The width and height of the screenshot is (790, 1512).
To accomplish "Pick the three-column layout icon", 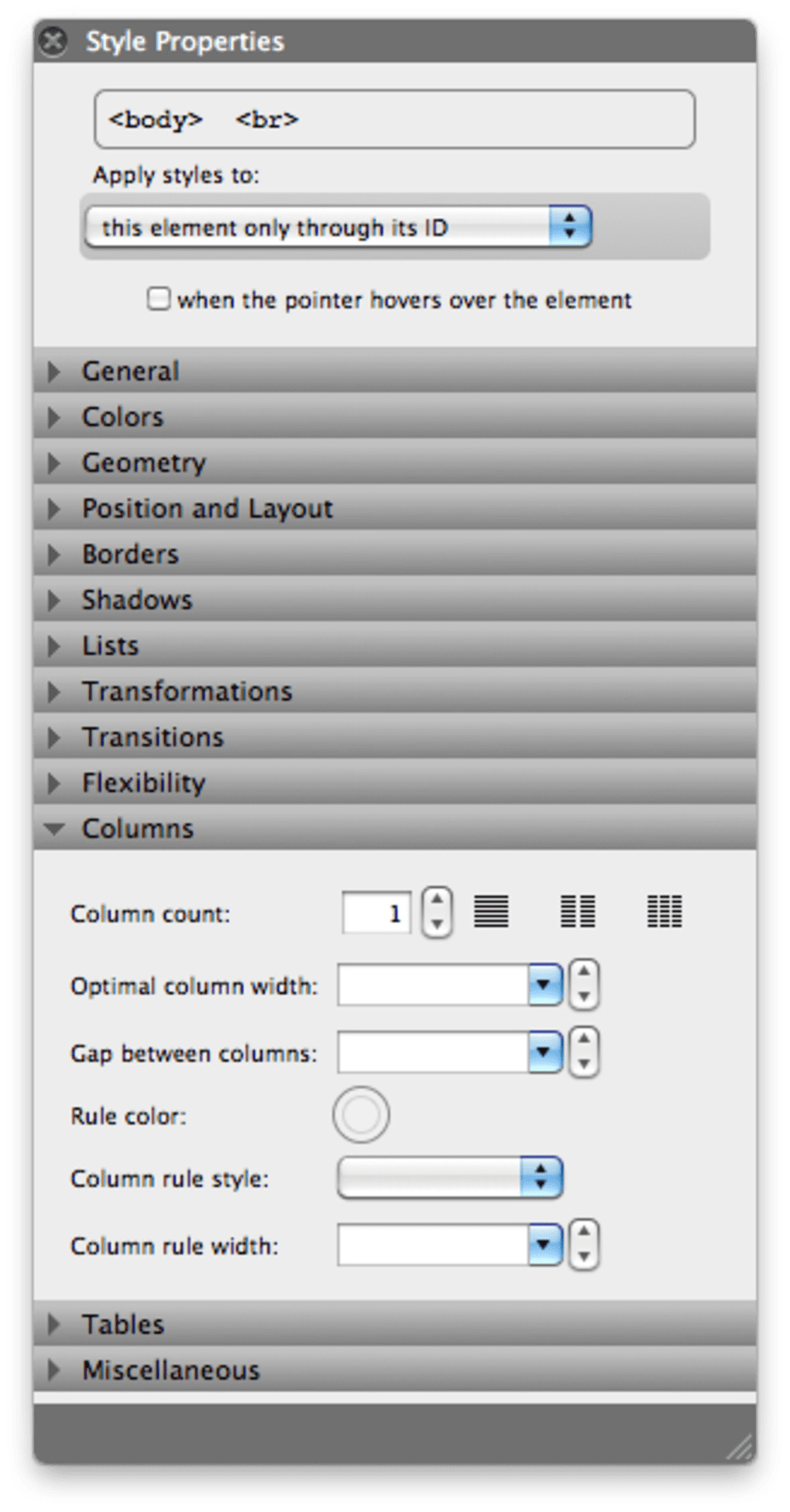I will [665, 911].
